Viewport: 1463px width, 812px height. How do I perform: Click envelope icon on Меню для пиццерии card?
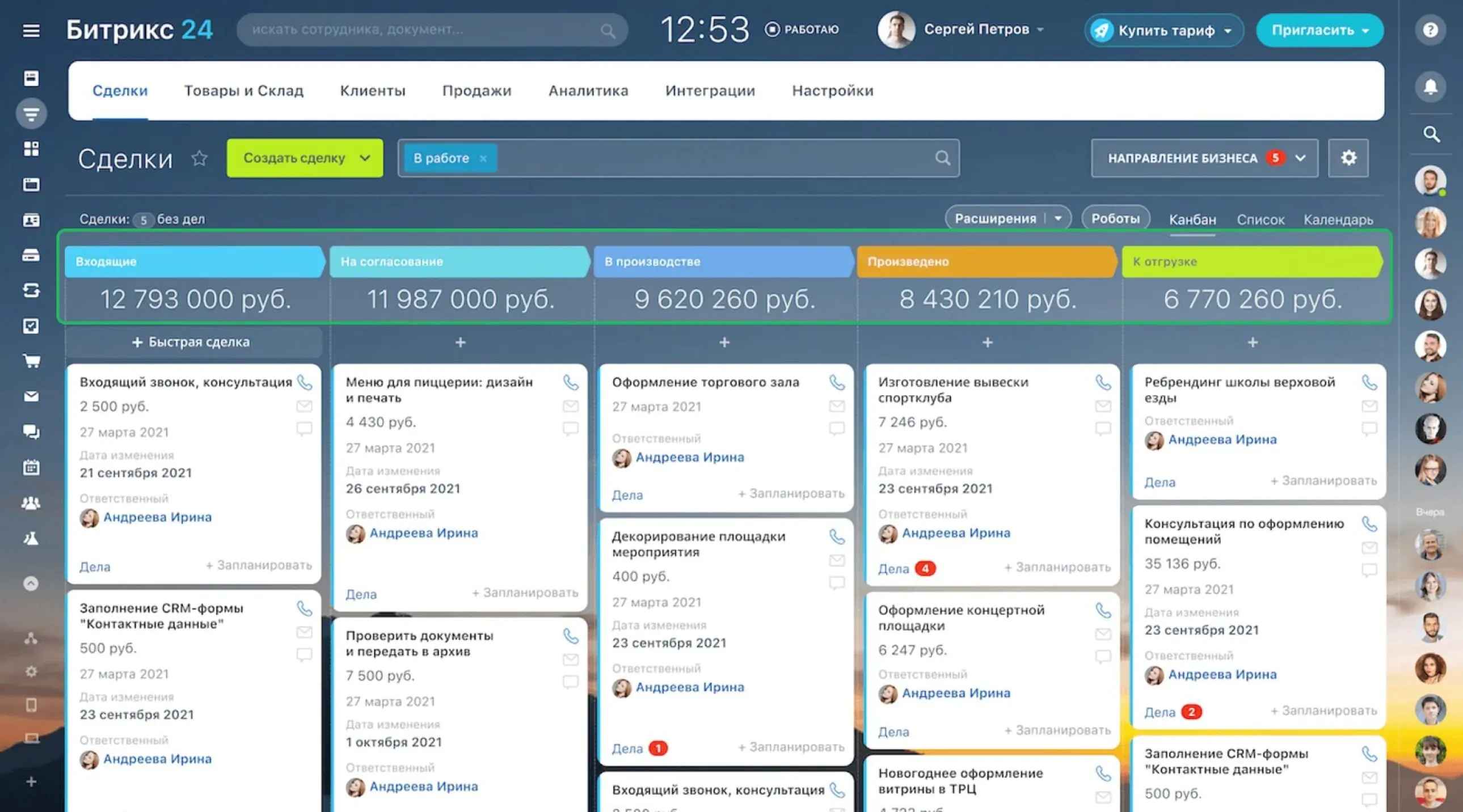570,406
